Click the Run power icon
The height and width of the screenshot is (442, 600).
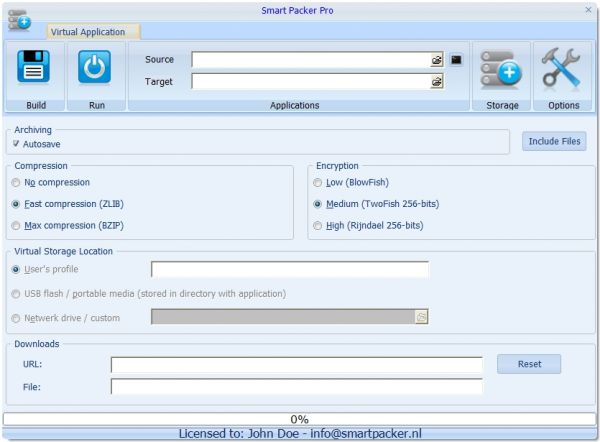pyautogui.click(x=95, y=66)
